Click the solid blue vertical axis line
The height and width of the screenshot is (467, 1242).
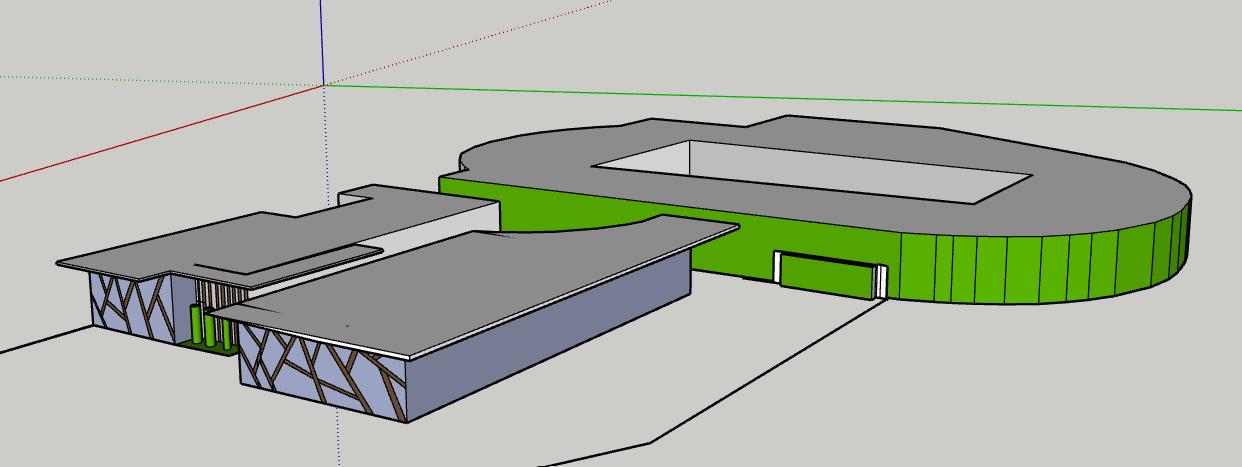(x=322, y=40)
